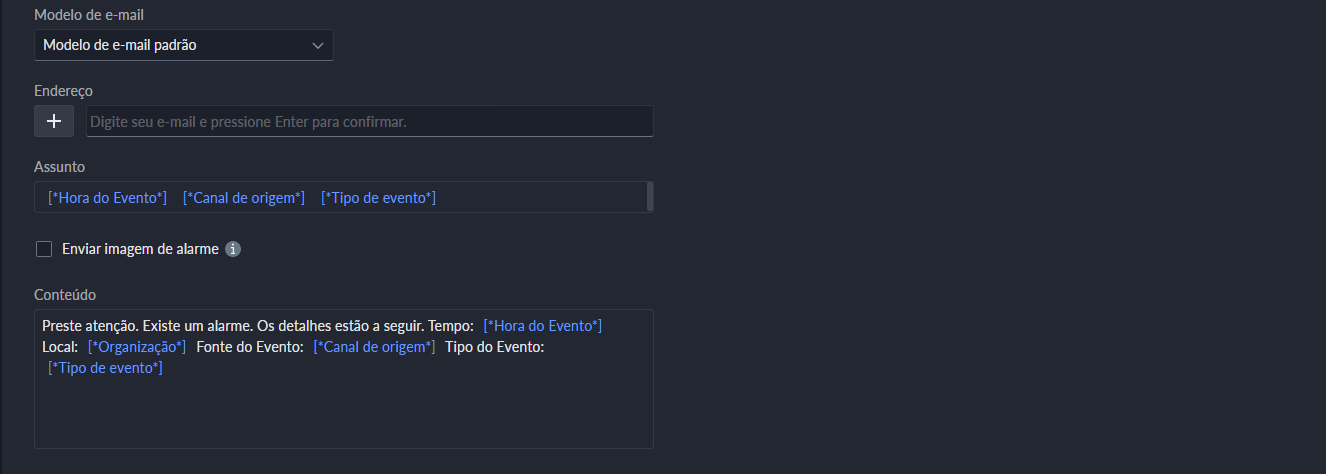Click the plus icon to add an address

pyautogui.click(x=54, y=121)
